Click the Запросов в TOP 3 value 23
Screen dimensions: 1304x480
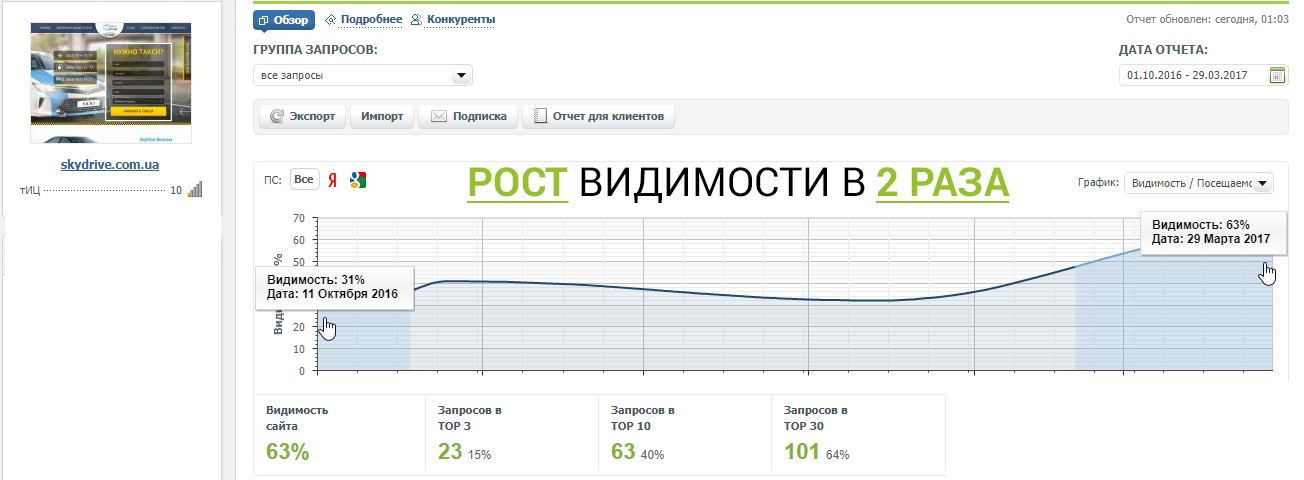tap(450, 452)
